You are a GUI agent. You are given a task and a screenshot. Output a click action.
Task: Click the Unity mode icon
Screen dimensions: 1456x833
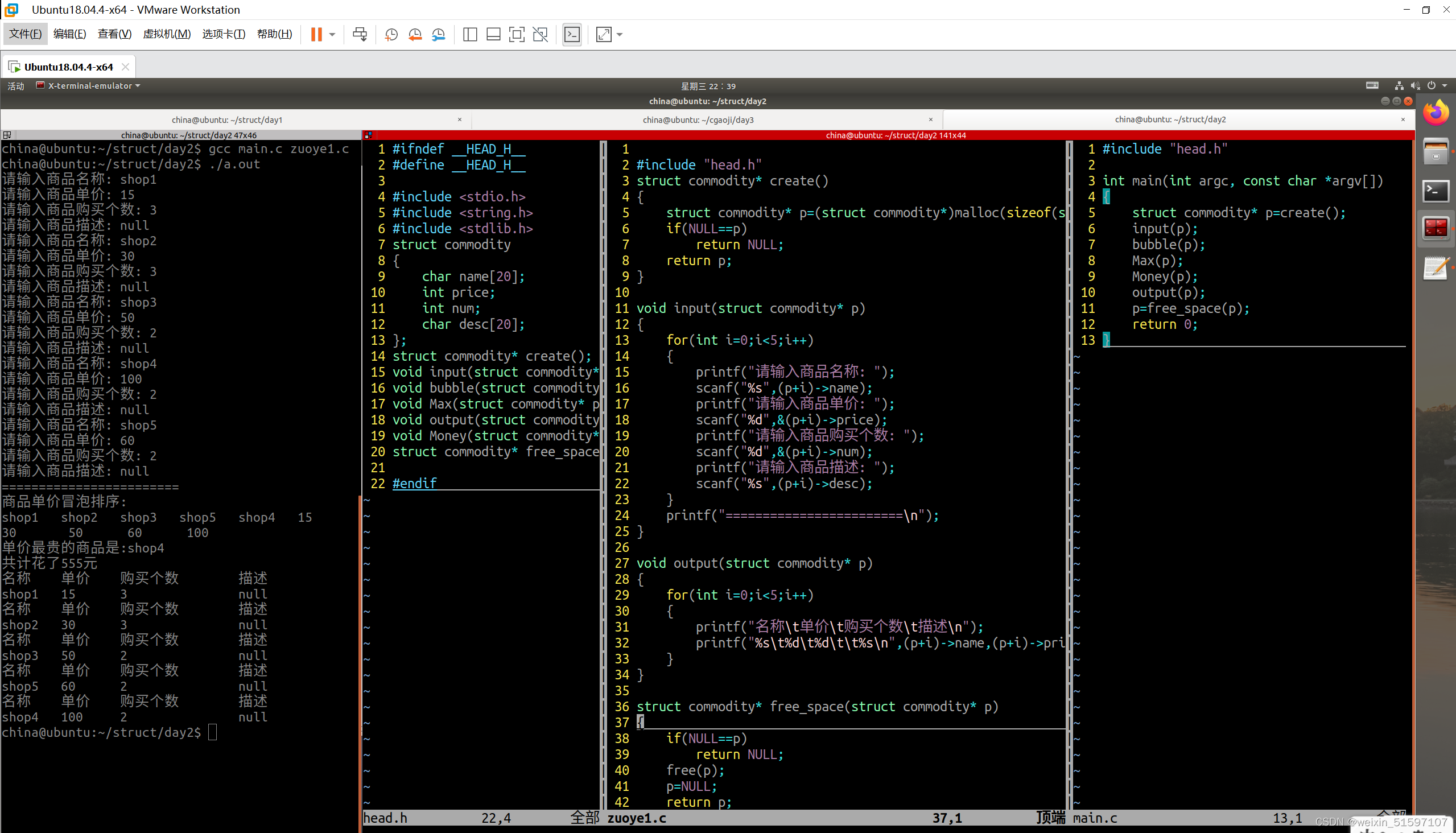(540, 34)
